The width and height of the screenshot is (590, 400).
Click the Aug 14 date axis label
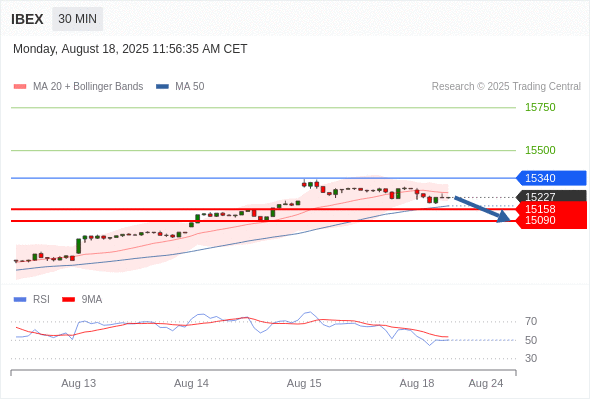click(x=191, y=383)
